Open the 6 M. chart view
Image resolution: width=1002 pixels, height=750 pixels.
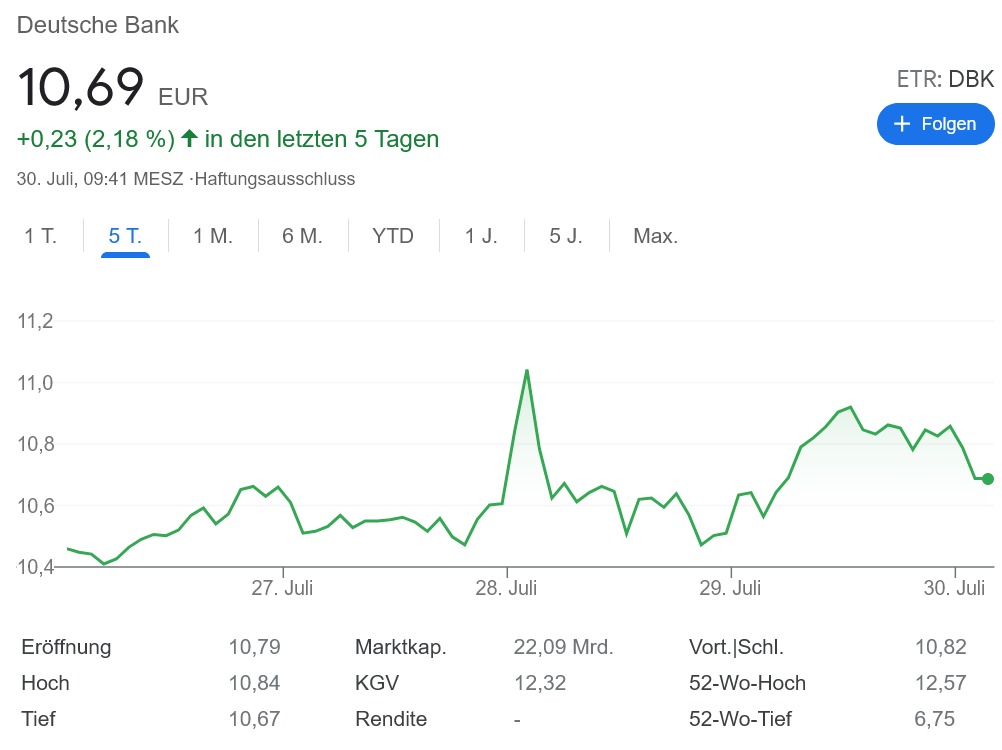point(302,237)
